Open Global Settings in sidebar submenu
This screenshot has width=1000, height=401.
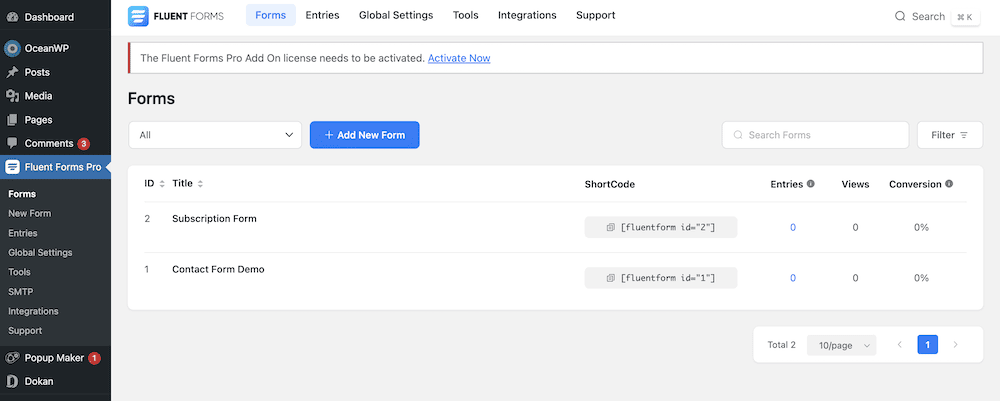click(x=40, y=252)
